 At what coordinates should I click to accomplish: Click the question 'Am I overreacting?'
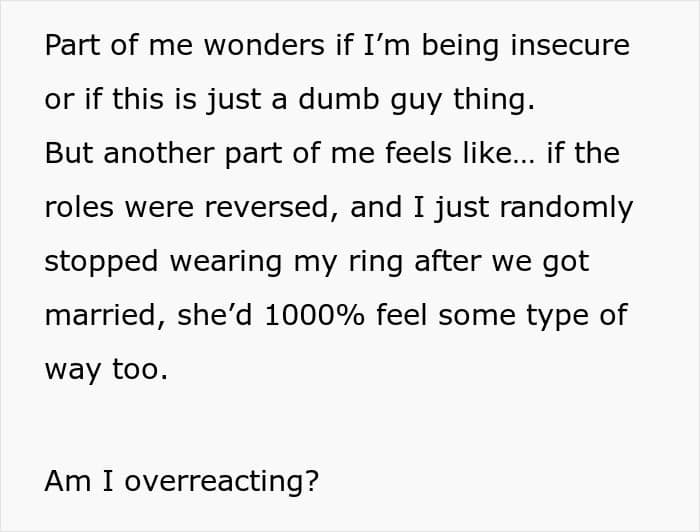[182, 482]
